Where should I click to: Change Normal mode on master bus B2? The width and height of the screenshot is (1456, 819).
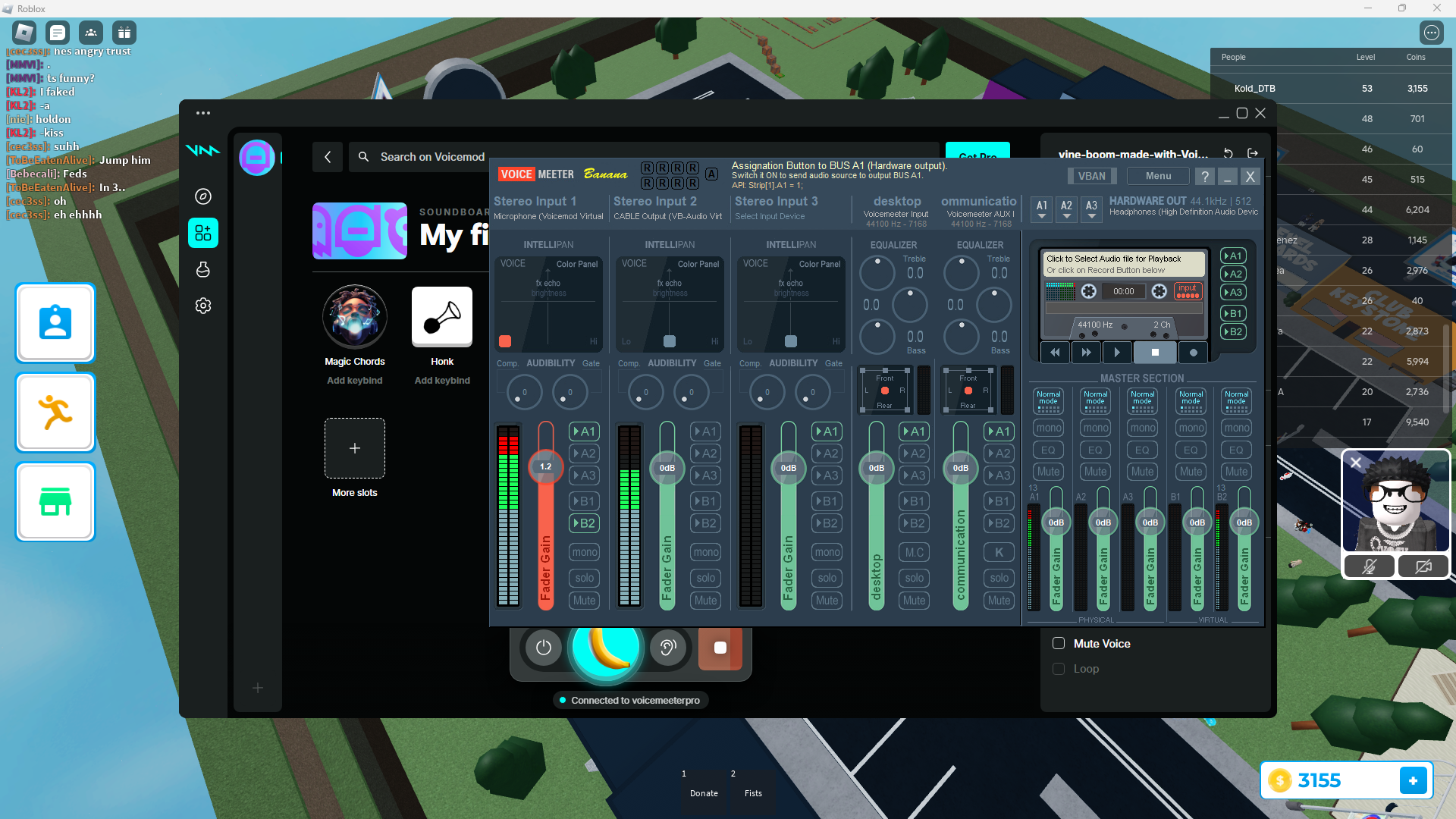pyautogui.click(x=1237, y=401)
